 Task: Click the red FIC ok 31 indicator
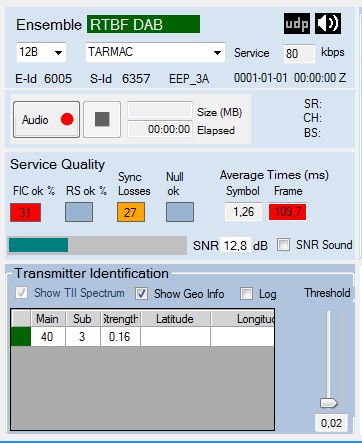(x=26, y=212)
